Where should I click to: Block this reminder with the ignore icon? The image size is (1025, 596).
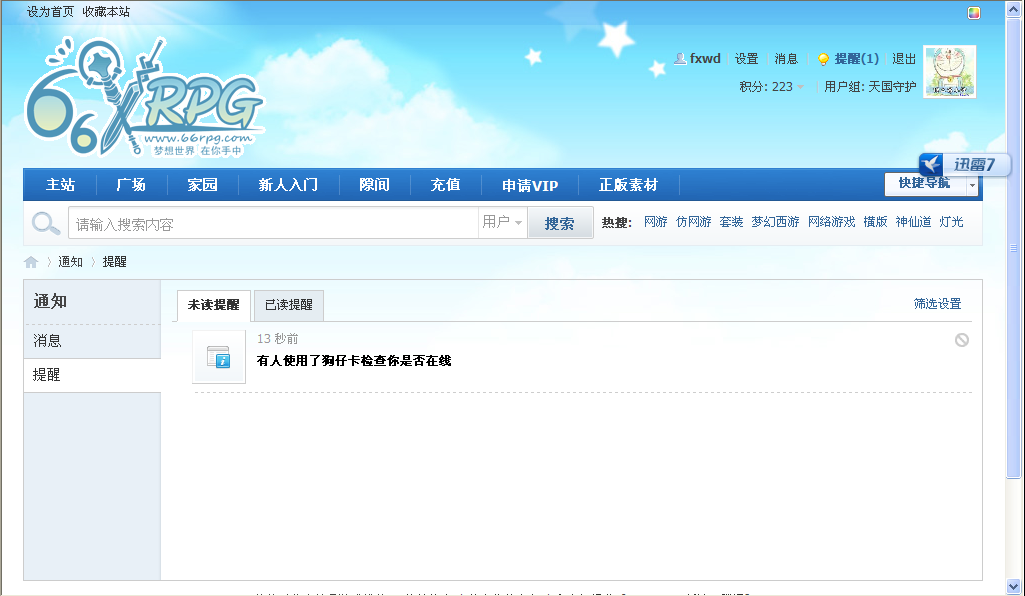point(962,340)
